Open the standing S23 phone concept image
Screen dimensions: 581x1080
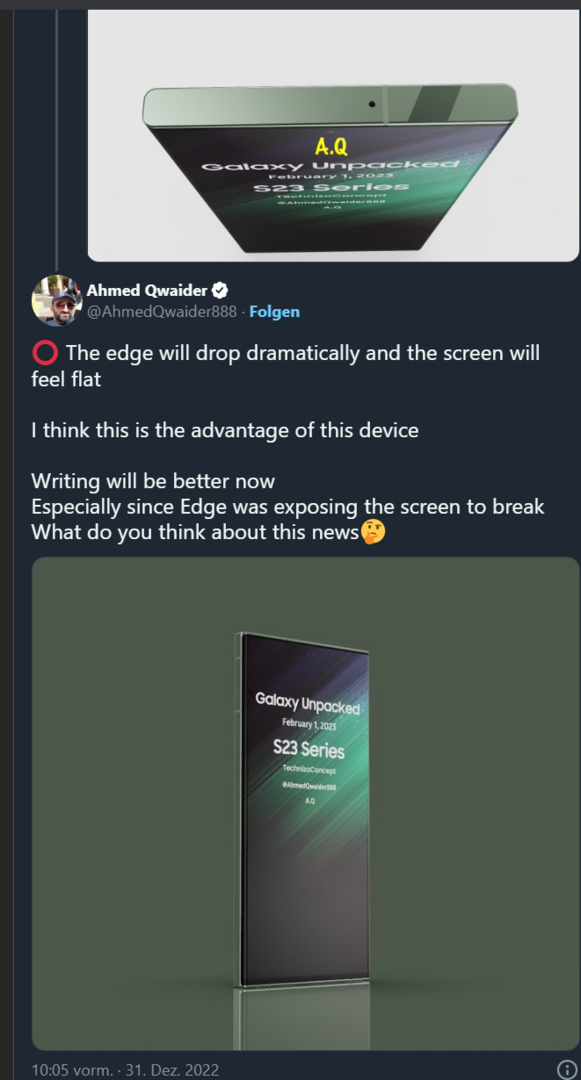(x=306, y=804)
